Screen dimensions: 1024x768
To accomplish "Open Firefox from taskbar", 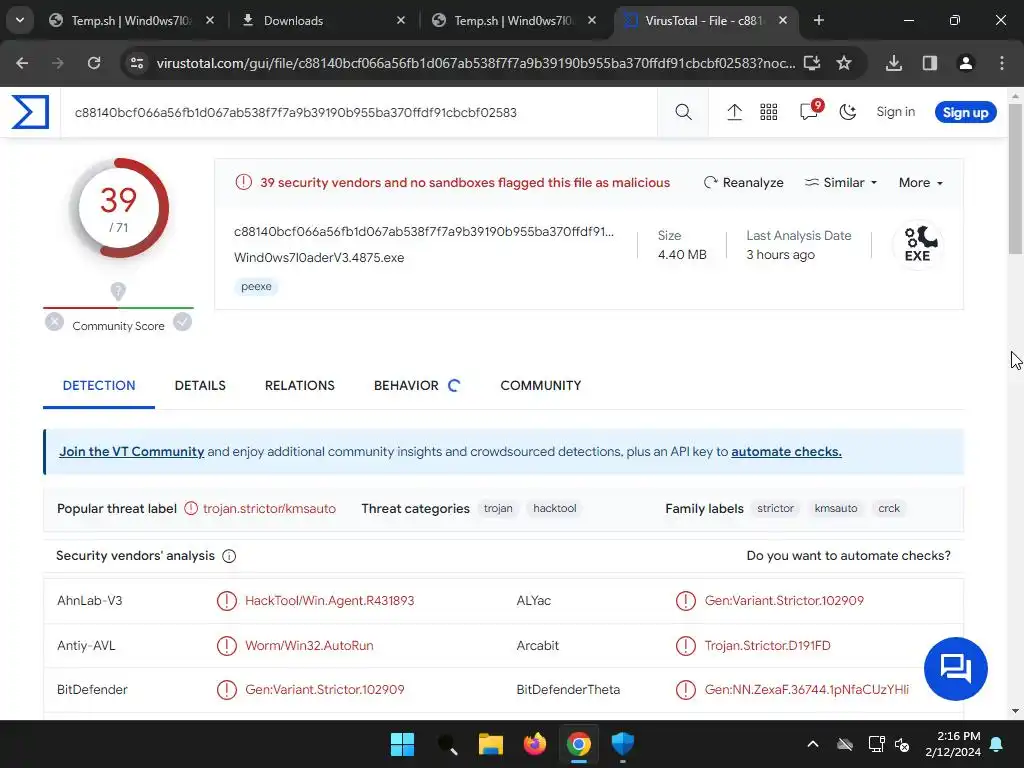I will pyautogui.click(x=534, y=744).
